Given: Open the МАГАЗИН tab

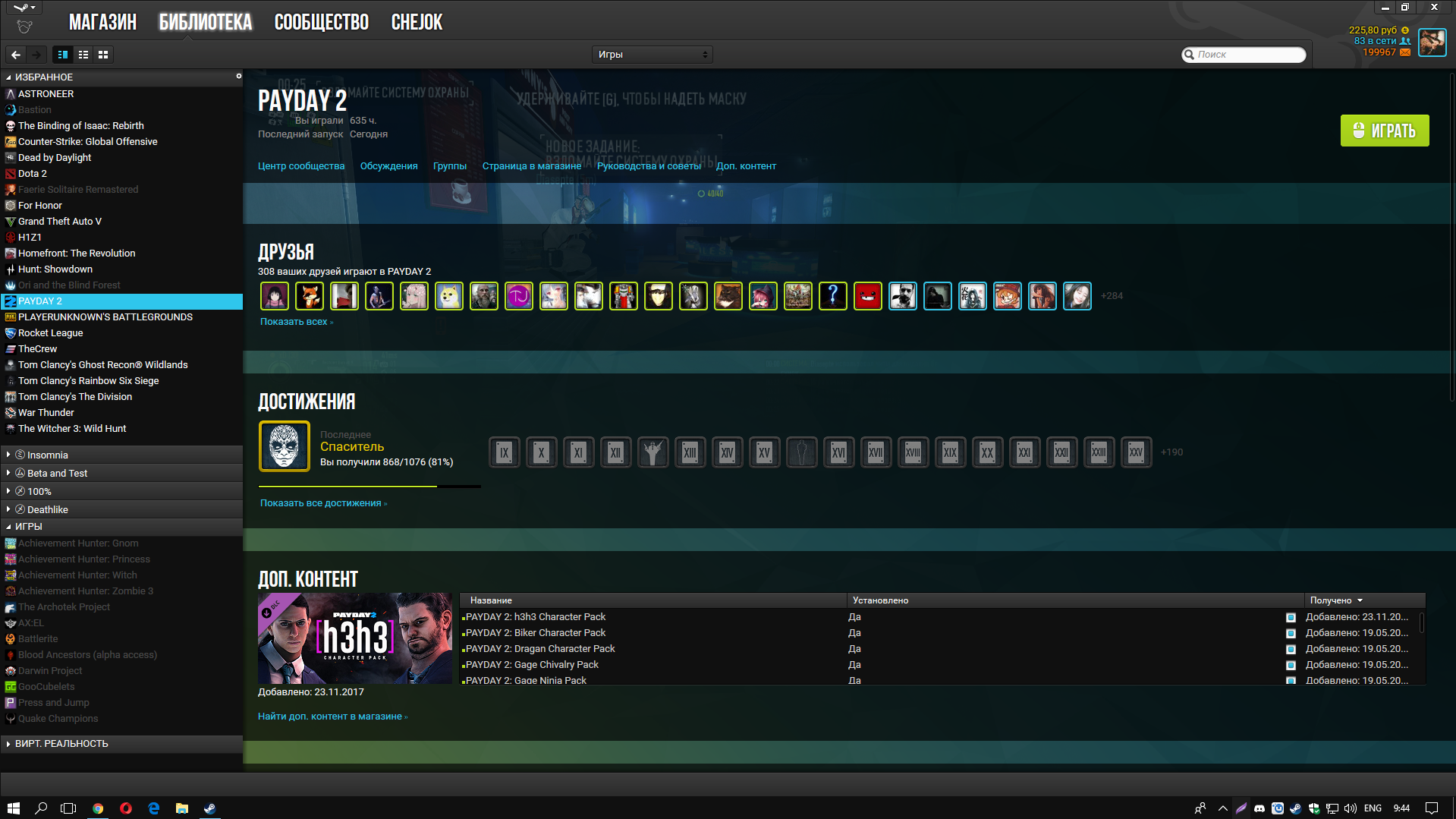Looking at the screenshot, I should tap(103, 22).
